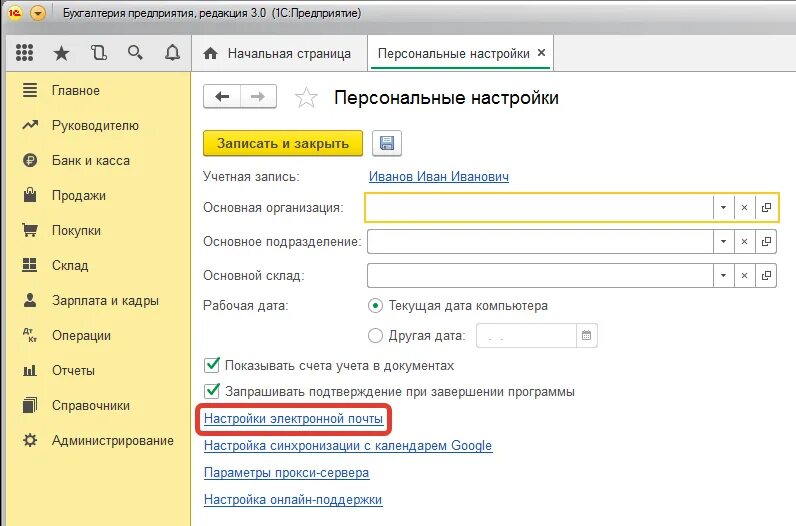Open the sections menu grid icon
The width and height of the screenshot is (796, 526).
[24, 53]
